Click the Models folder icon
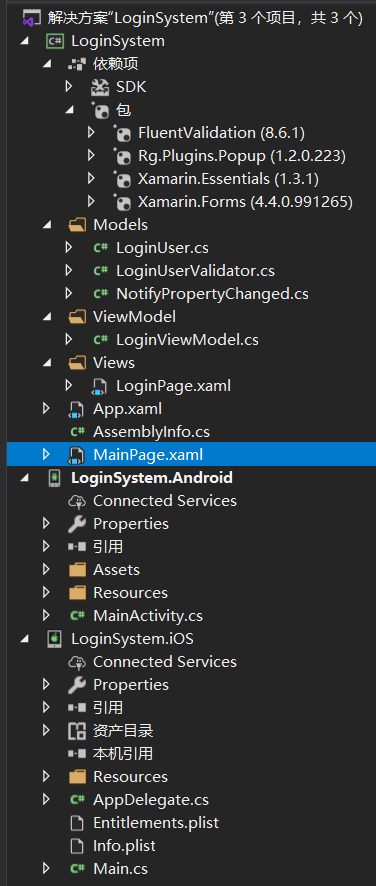 [x=77, y=225]
